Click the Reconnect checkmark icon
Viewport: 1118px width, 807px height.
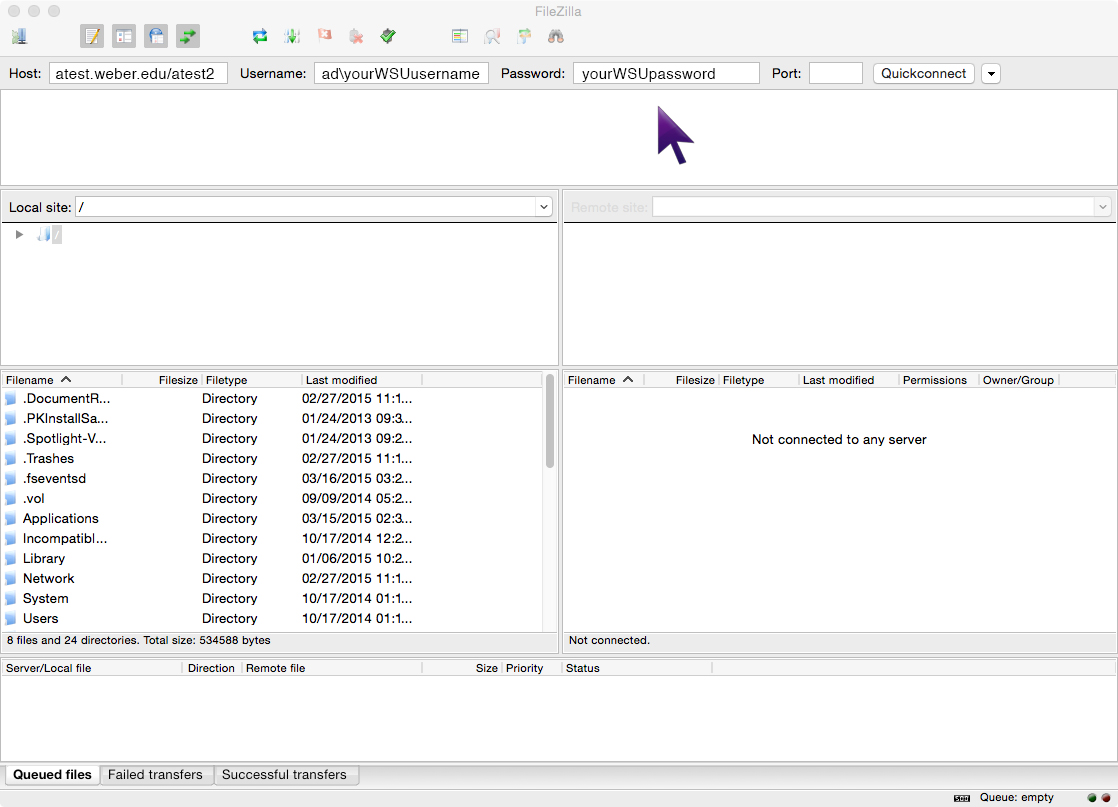(388, 37)
